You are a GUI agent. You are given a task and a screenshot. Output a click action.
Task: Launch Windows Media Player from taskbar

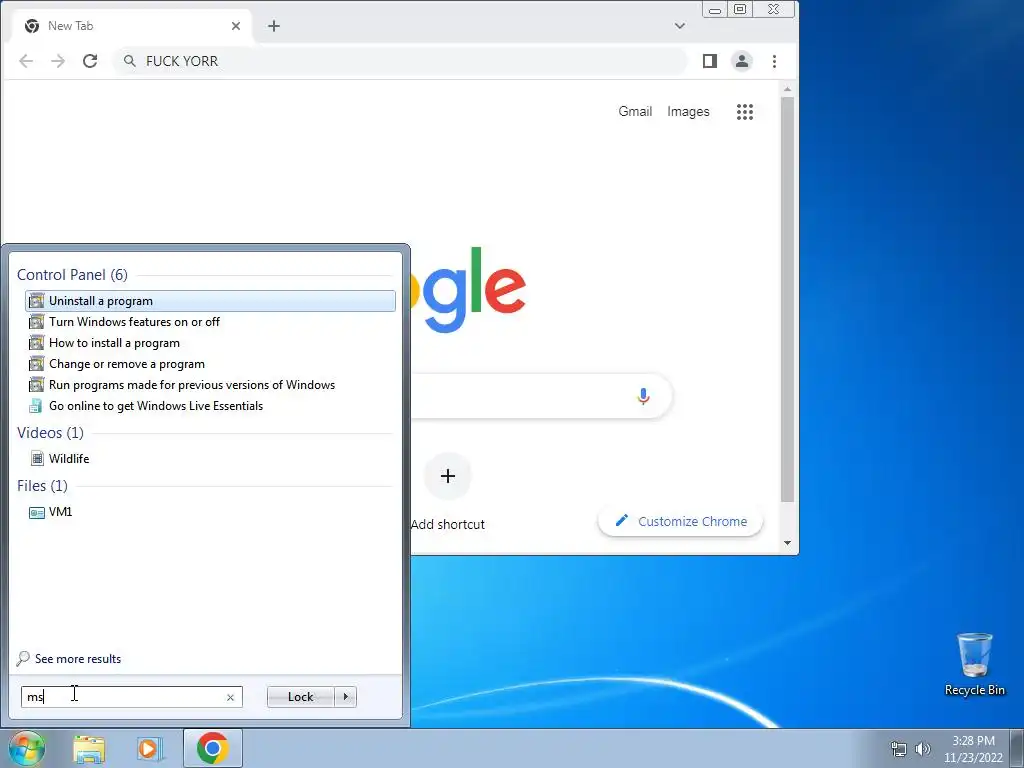[150, 748]
